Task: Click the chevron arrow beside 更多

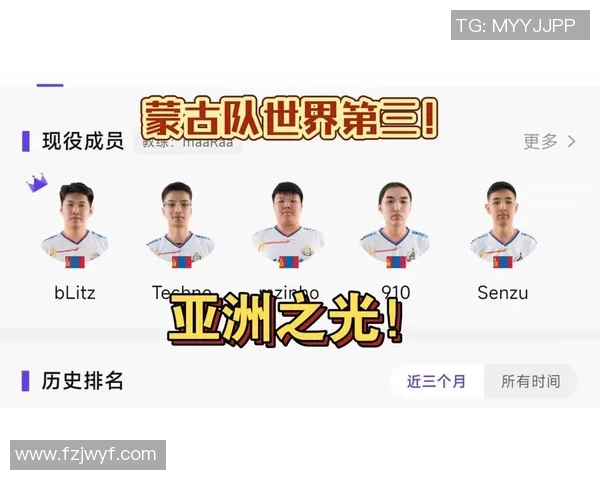Action: [x=572, y=141]
